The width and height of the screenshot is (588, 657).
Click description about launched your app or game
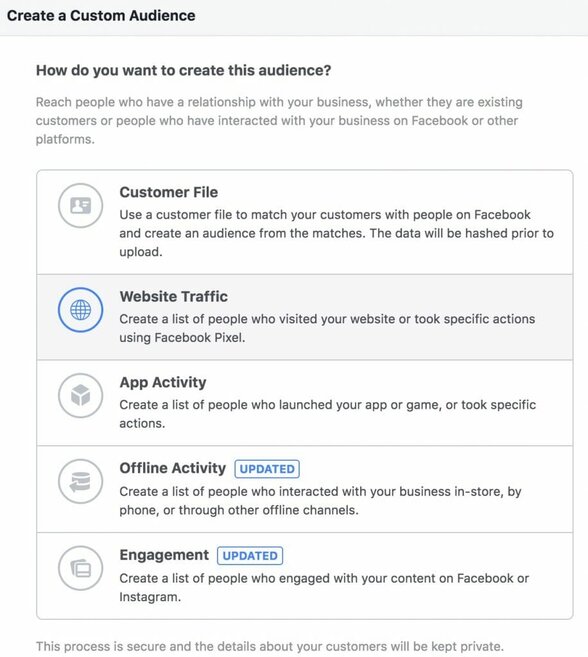click(x=328, y=414)
